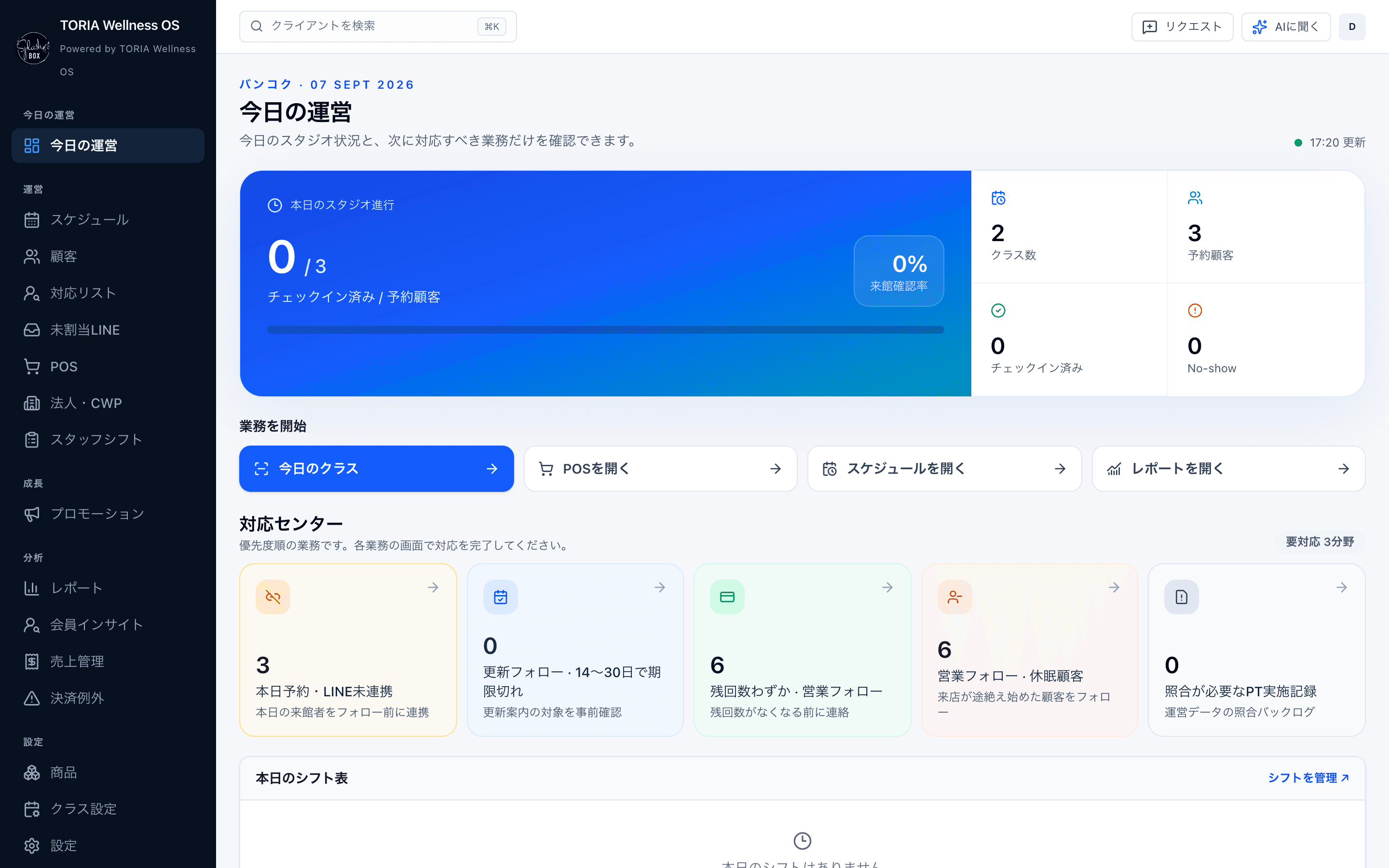1389x868 pixels.
Task: Open the 本日予約・LINE未連携 card
Action: tap(348, 650)
